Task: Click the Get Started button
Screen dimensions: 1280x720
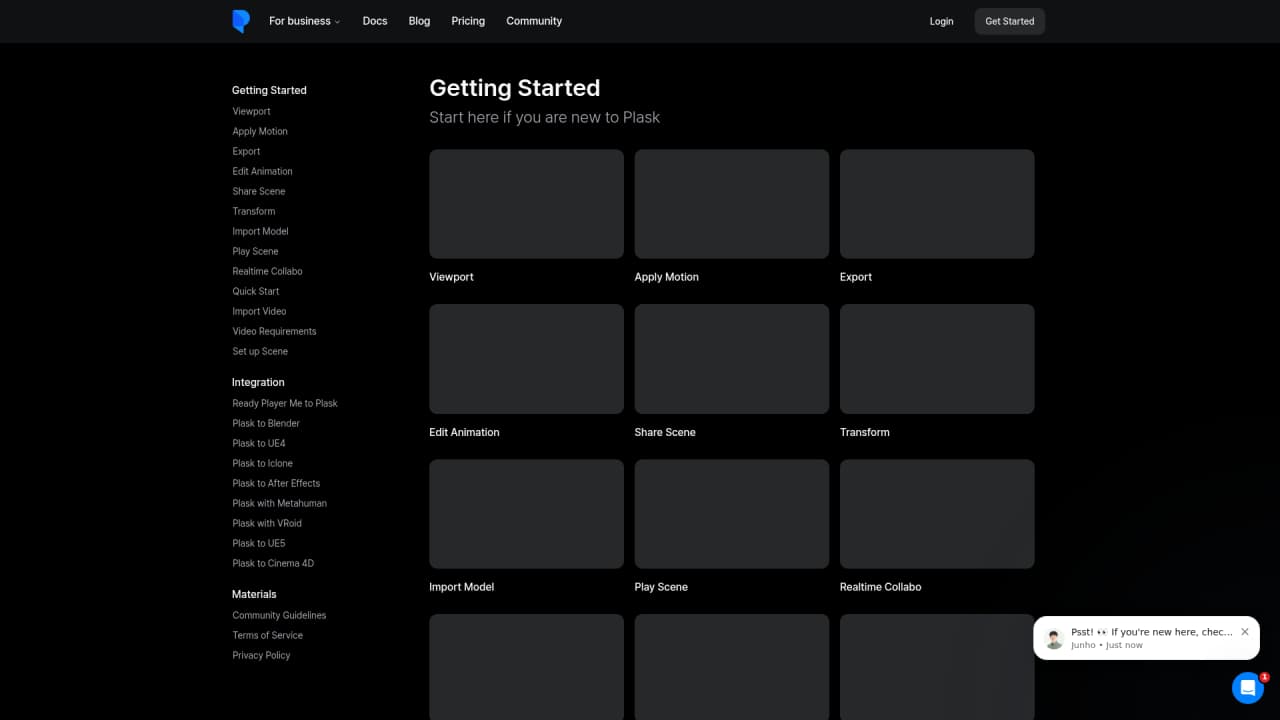Action: coord(1010,21)
